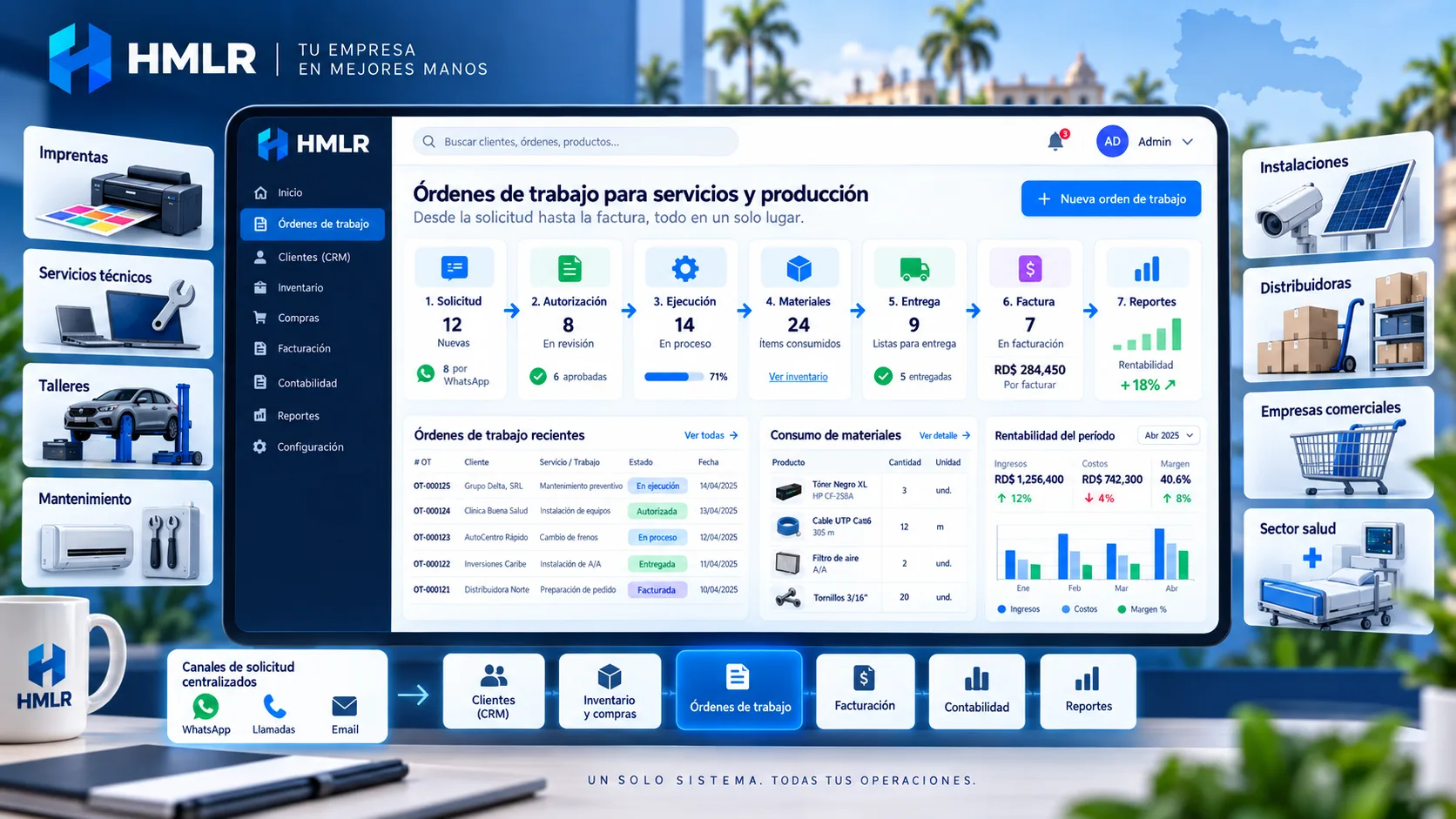Click the Distribuidoras industry card
1456x819 pixels.
click(1338, 321)
